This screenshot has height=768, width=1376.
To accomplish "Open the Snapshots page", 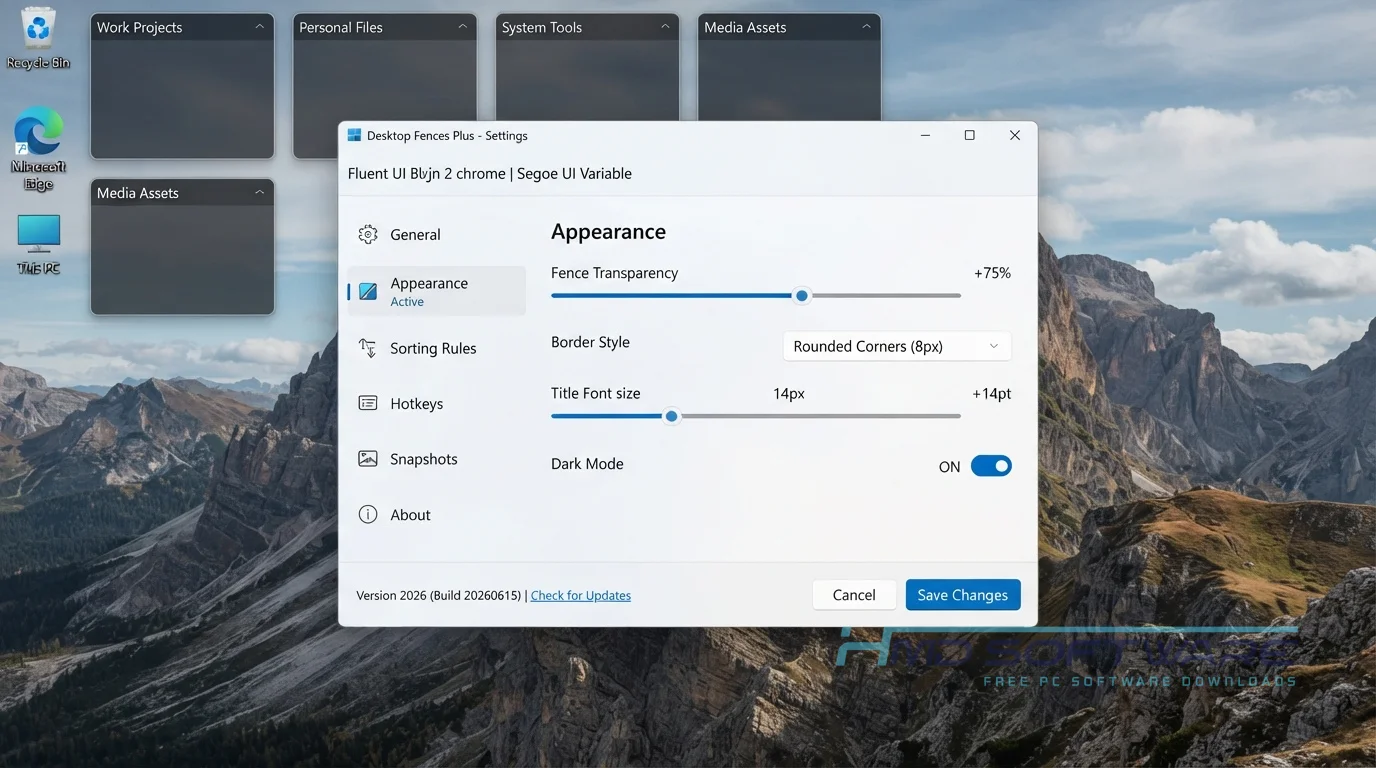I will (x=436, y=459).
